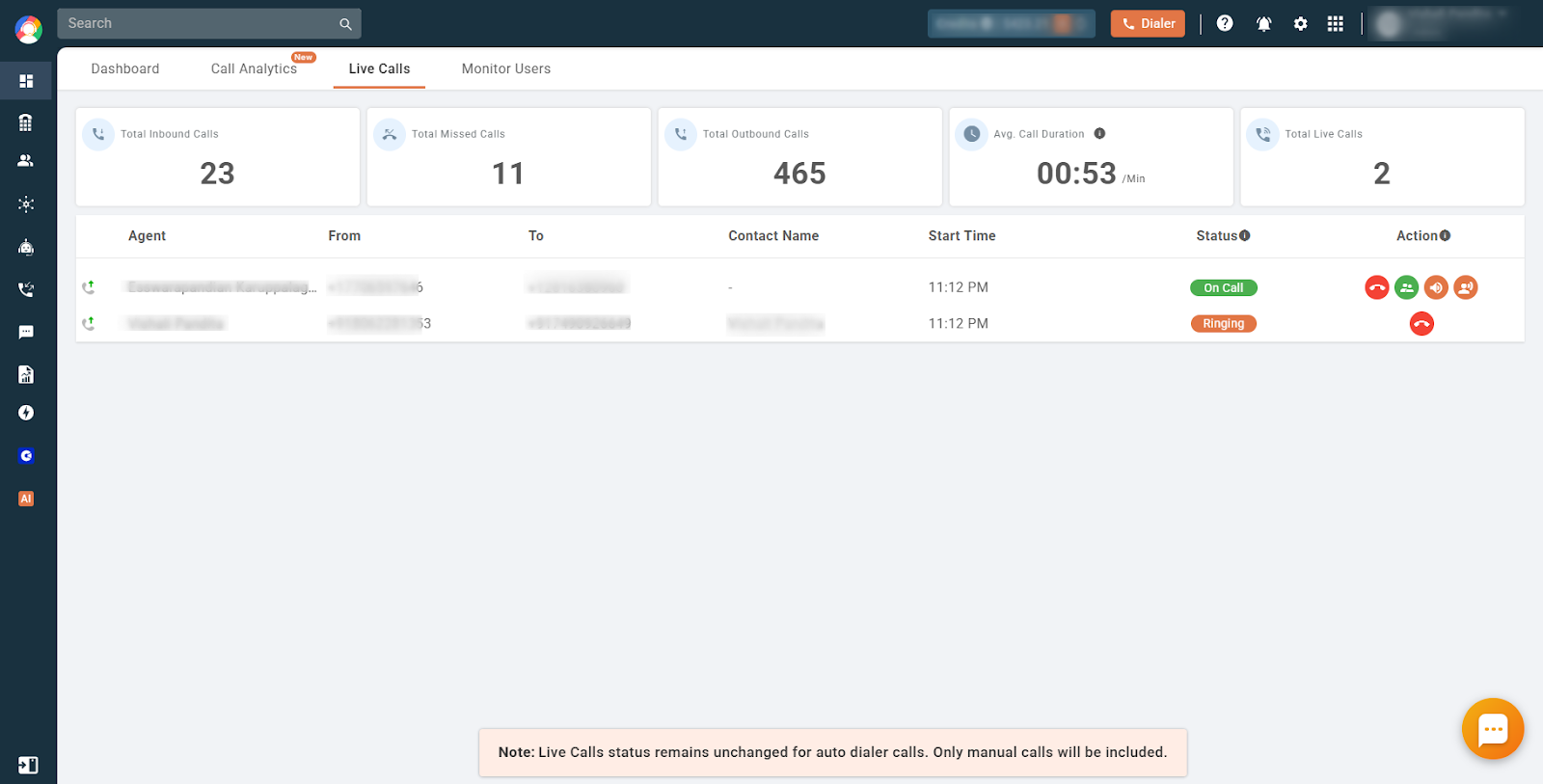The image size is (1543, 784).
Task: Click the To column header
Action: point(536,235)
